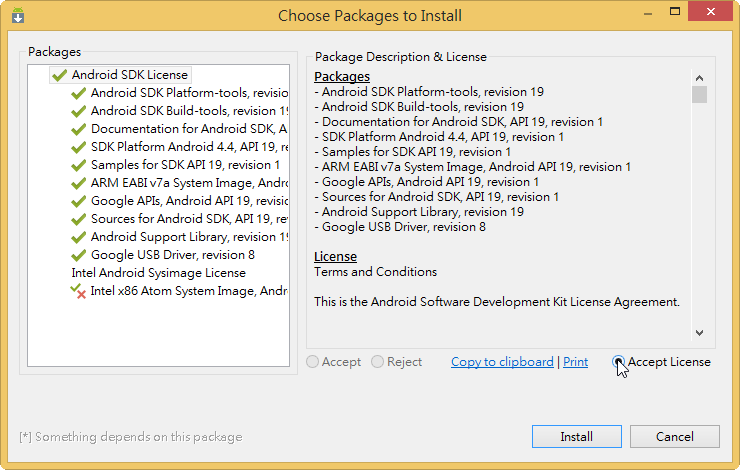Image resolution: width=740 pixels, height=470 pixels.
Task: Click green checkmark beside Android SDK License
Action: (x=59, y=75)
